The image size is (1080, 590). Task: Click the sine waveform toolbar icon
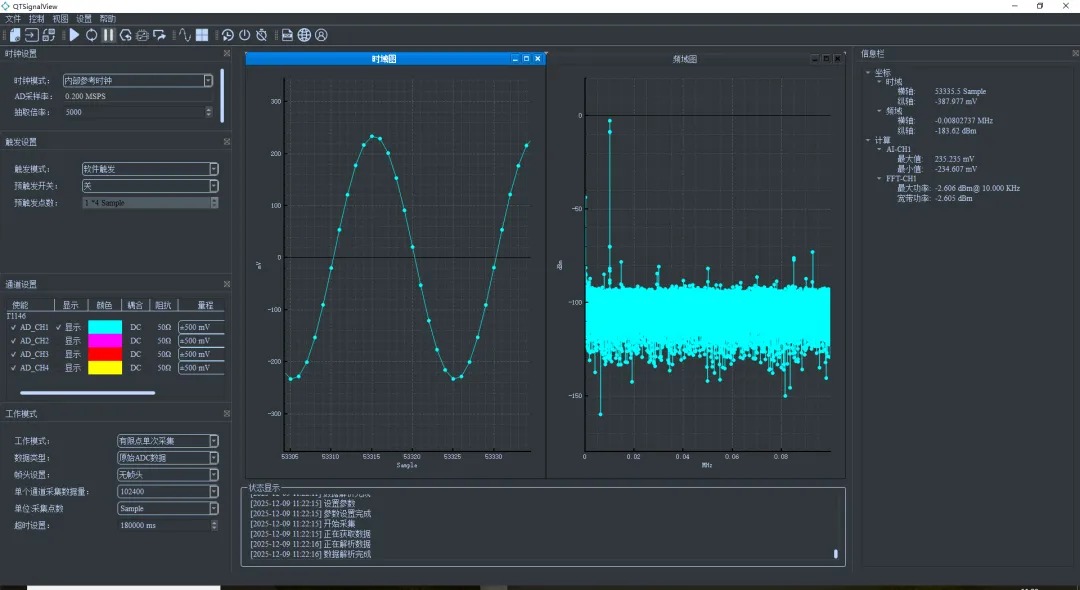184,35
